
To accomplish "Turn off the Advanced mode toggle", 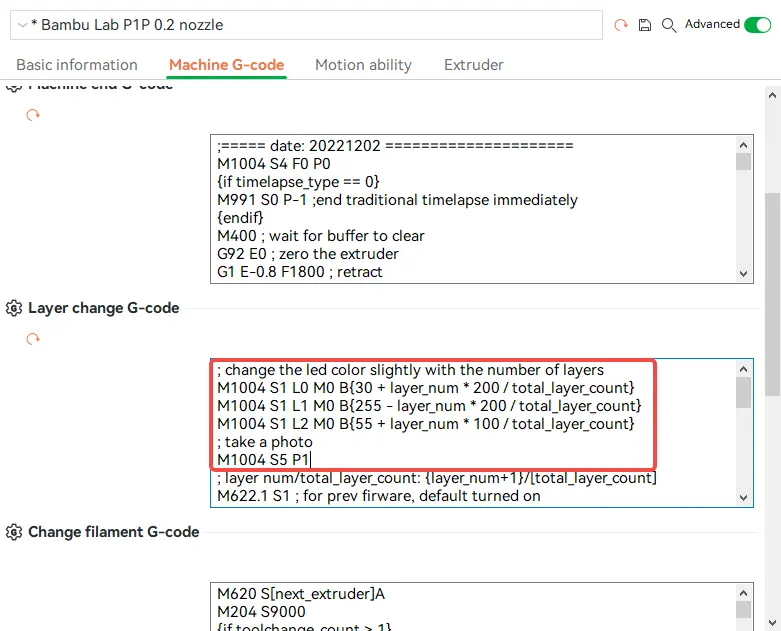I will click(757, 24).
